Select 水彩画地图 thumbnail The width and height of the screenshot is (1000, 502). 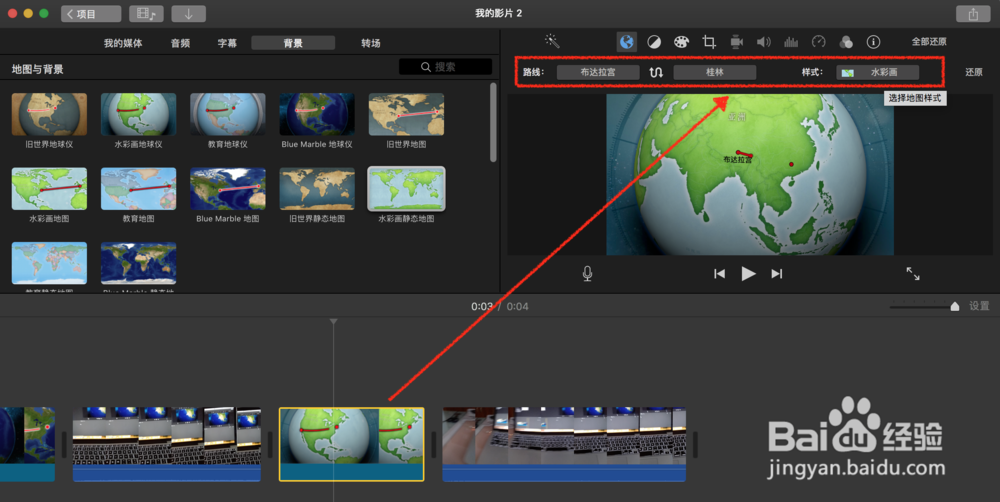coord(49,189)
